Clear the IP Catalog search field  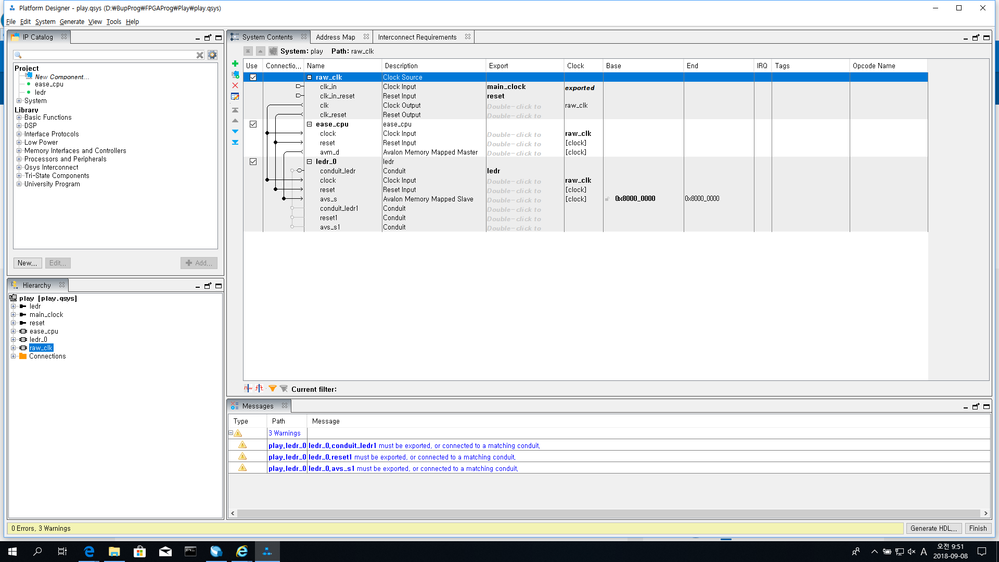pos(200,55)
